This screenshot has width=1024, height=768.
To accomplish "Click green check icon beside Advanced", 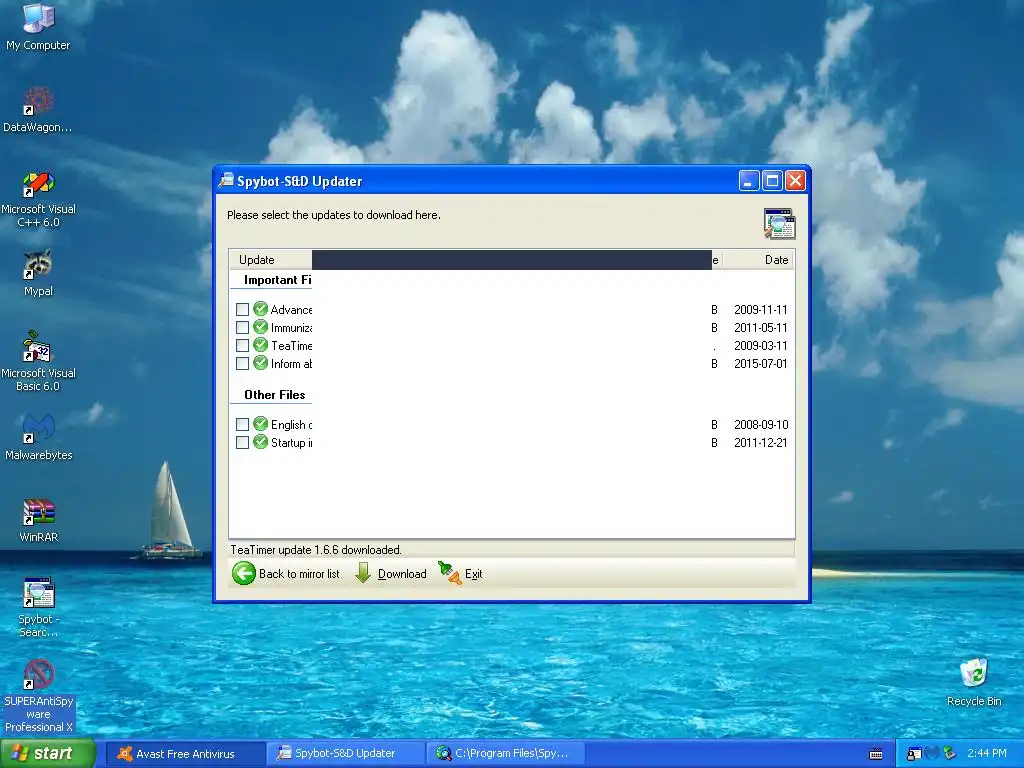I will [261, 309].
